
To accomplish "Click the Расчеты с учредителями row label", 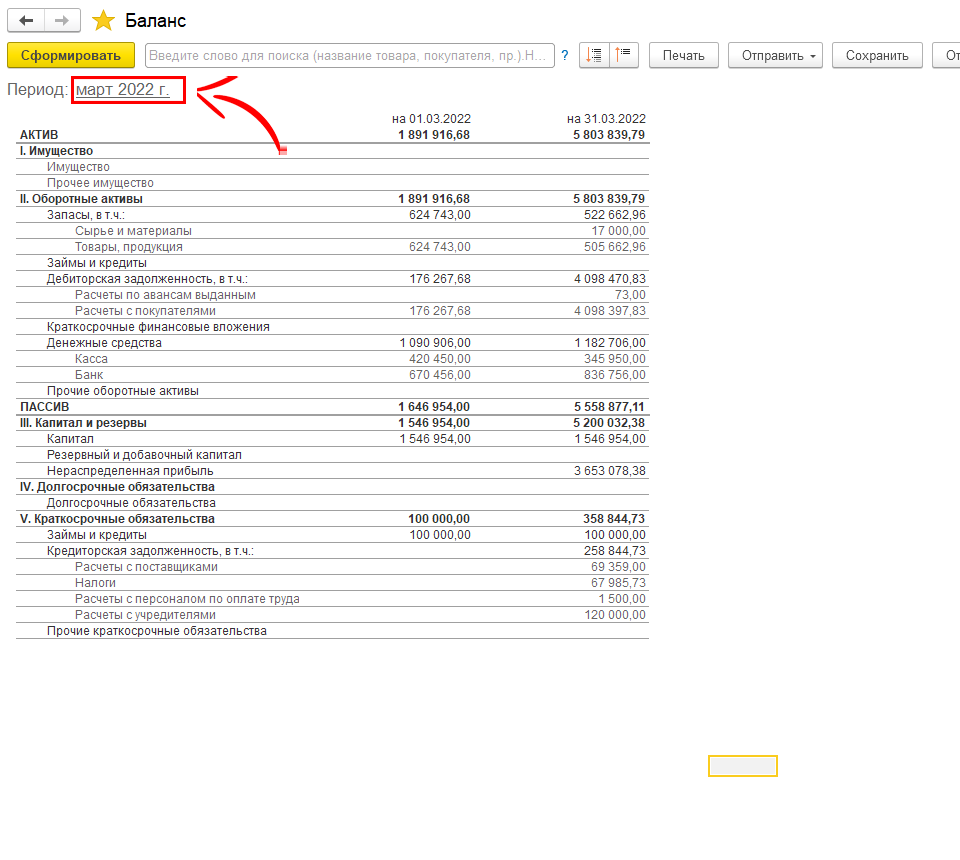I will (x=145, y=615).
